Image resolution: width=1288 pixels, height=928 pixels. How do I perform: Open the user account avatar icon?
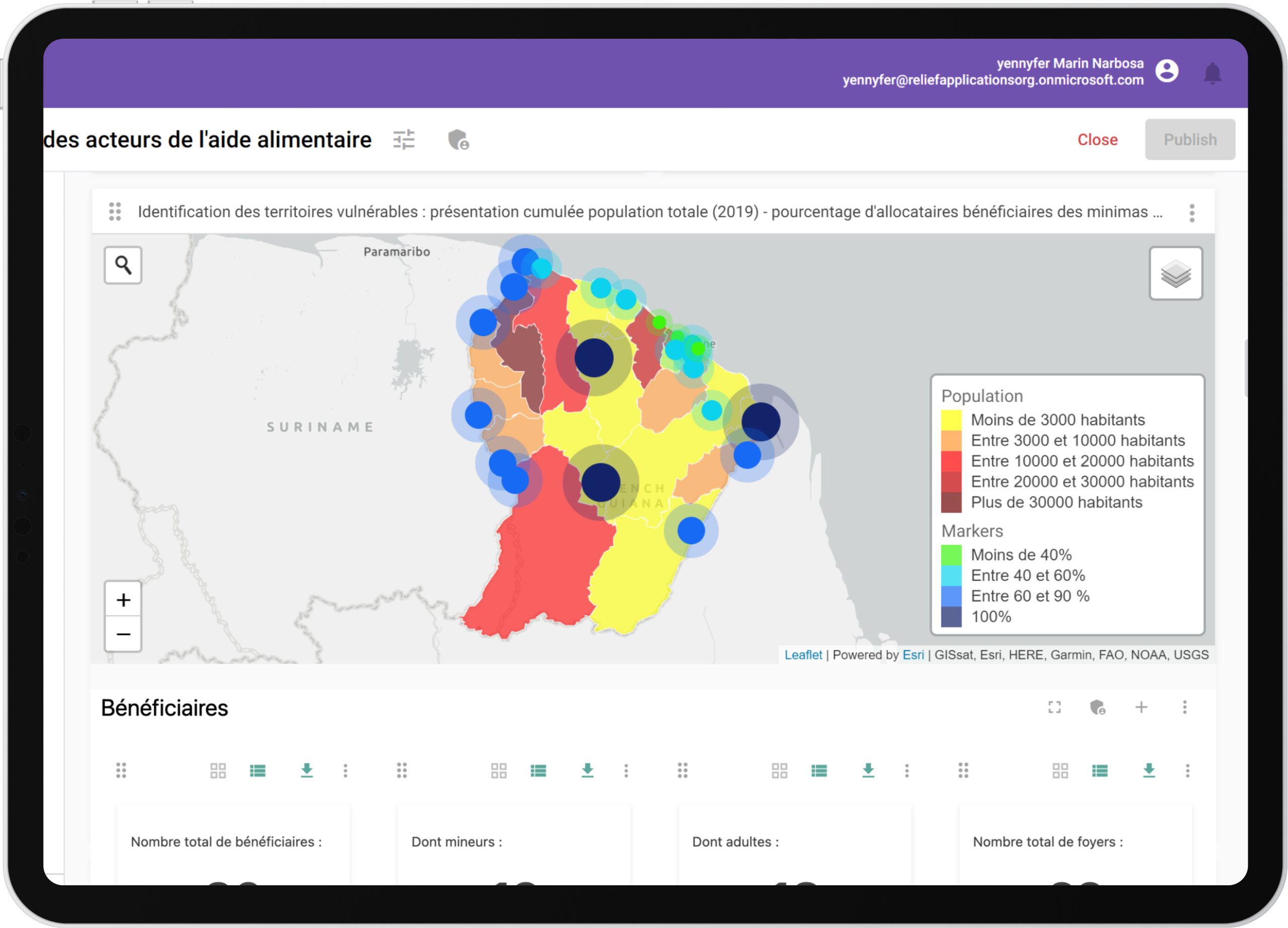pos(1166,71)
